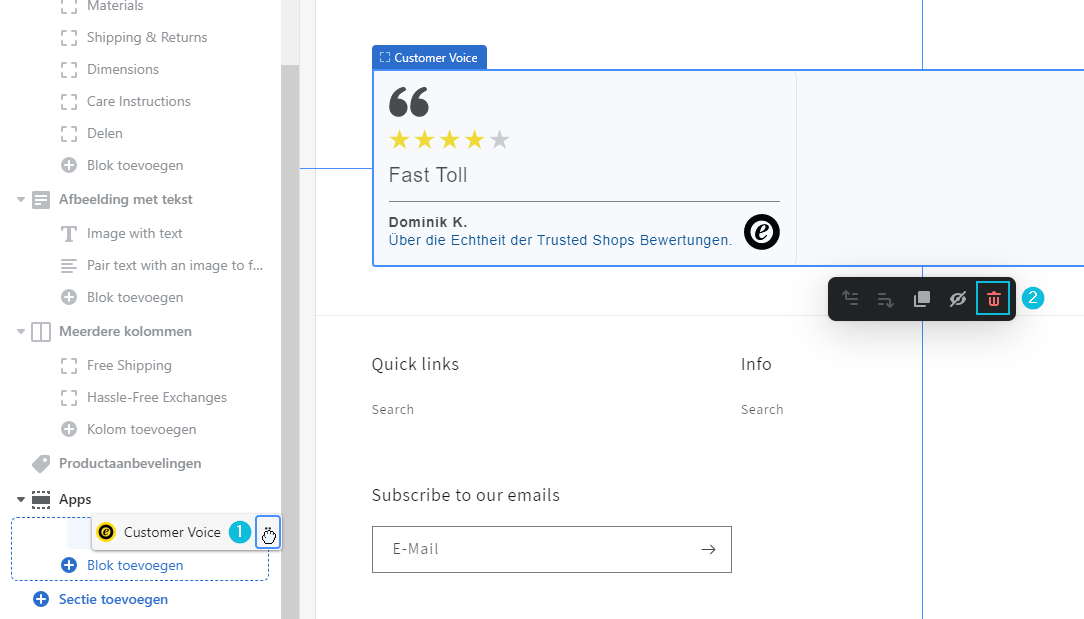Click the Subscribe to our emails heading
The height and width of the screenshot is (619, 1084).
coord(466,495)
